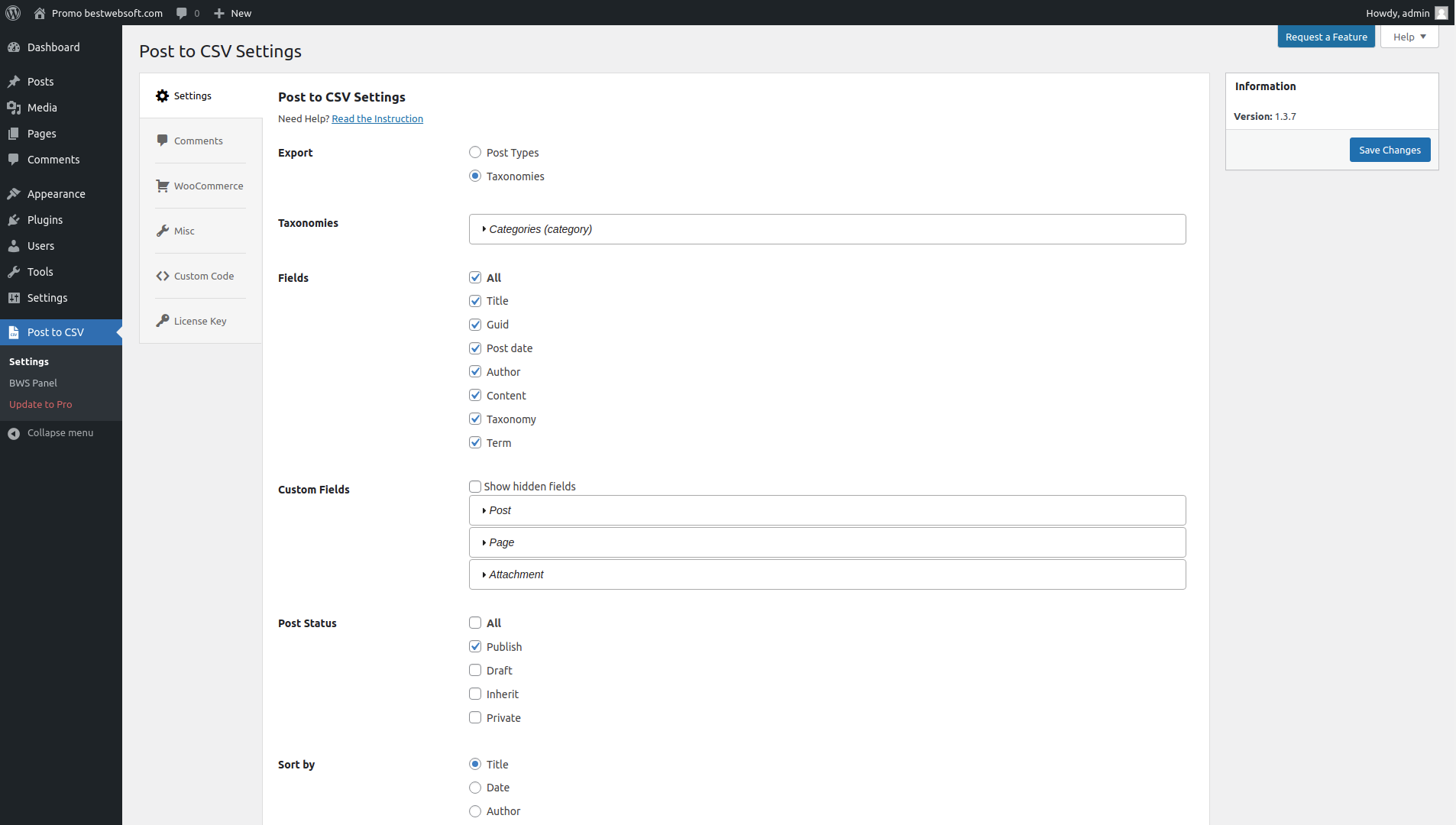The height and width of the screenshot is (825, 1456).
Task: Open the Plugins sidebar menu
Action: (61, 220)
